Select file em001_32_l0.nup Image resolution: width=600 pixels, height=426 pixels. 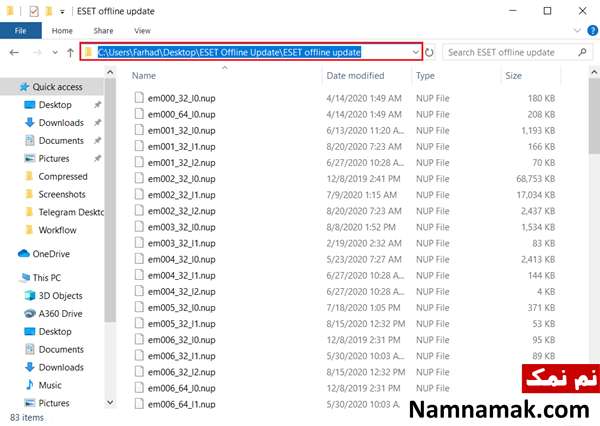pyautogui.click(x=181, y=131)
